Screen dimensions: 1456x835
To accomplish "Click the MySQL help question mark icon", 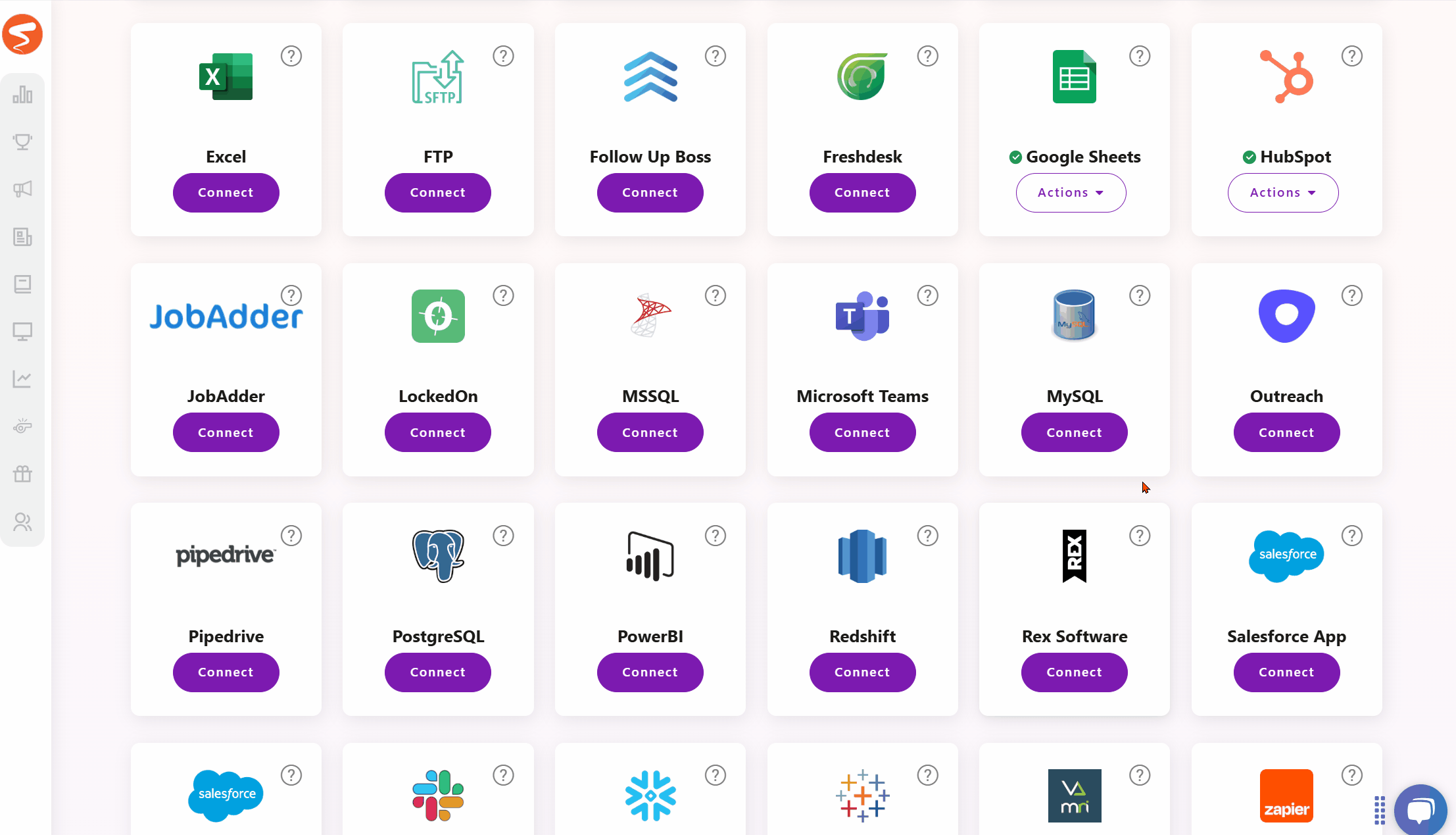I will coord(1140,295).
